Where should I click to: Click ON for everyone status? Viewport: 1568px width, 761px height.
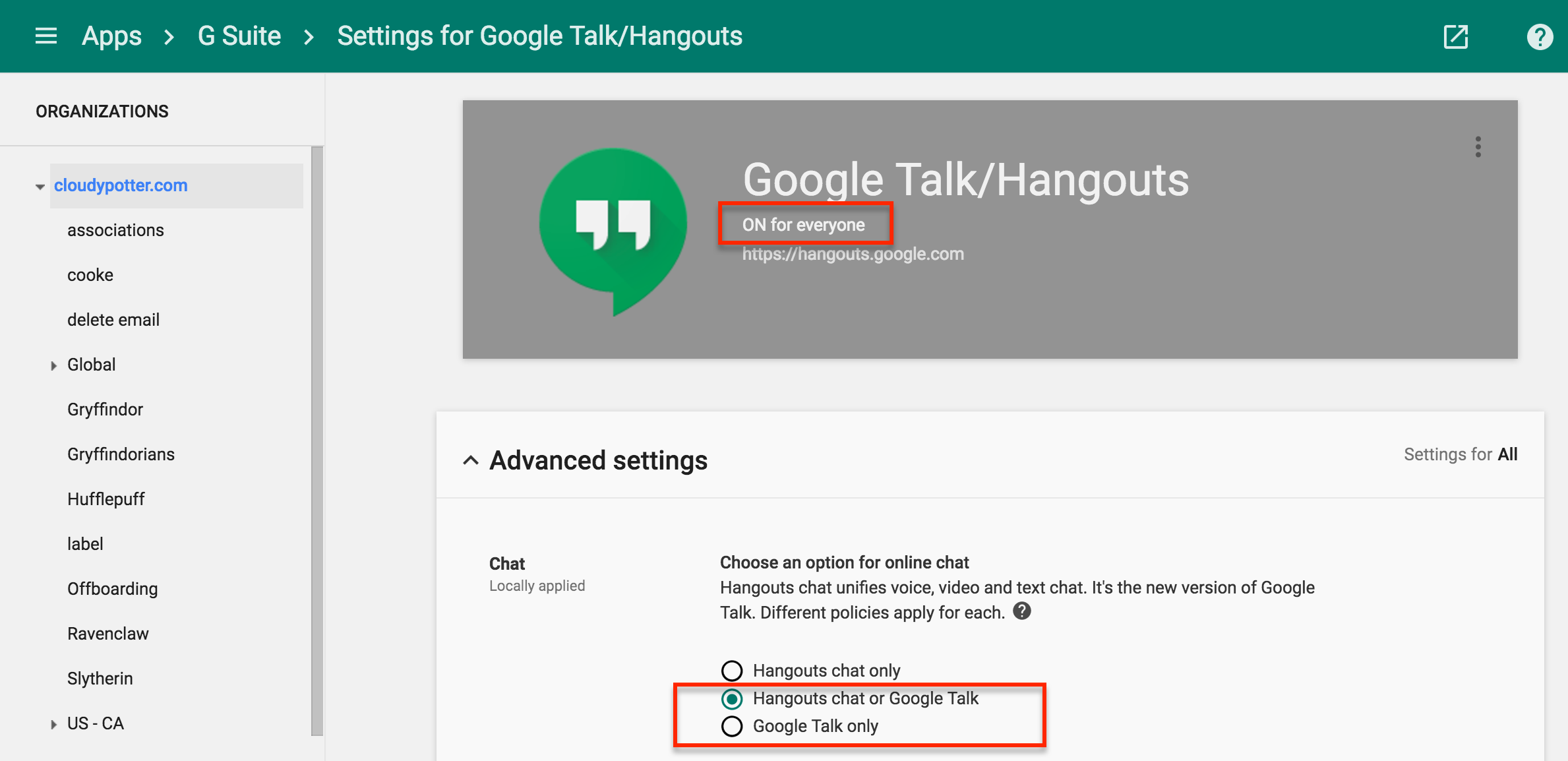point(803,225)
